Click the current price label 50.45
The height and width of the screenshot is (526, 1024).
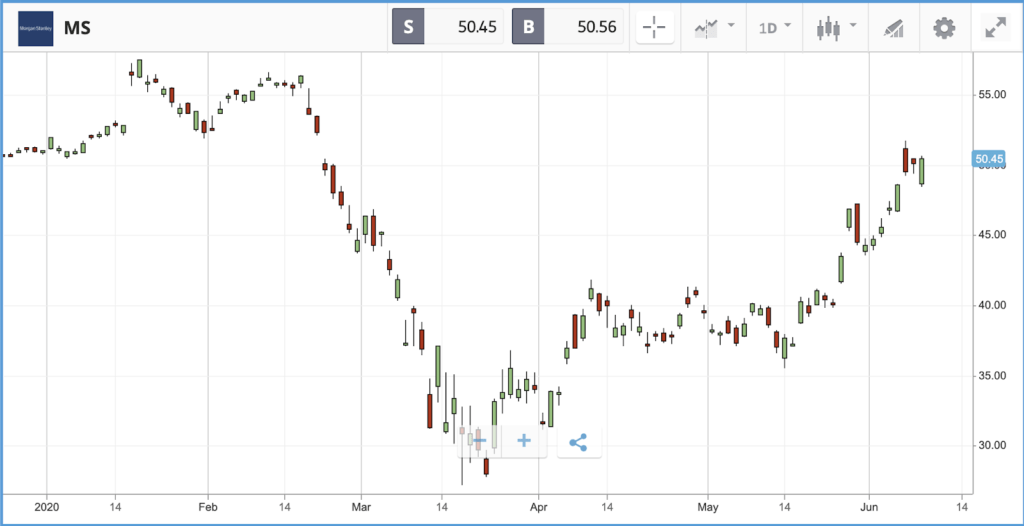click(x=988, y=159)
